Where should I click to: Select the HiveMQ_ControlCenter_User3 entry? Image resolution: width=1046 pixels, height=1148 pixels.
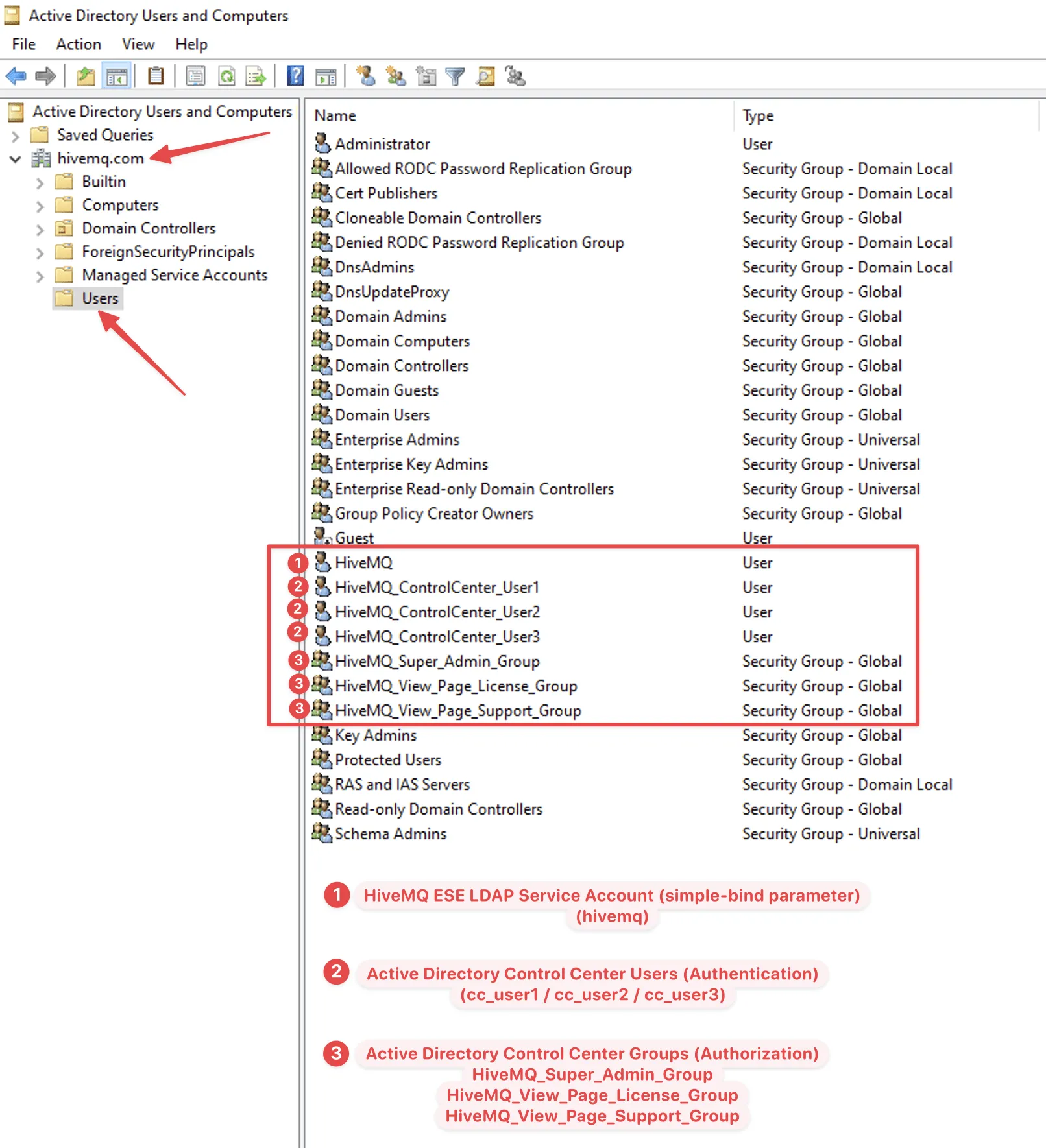[437, 636]
